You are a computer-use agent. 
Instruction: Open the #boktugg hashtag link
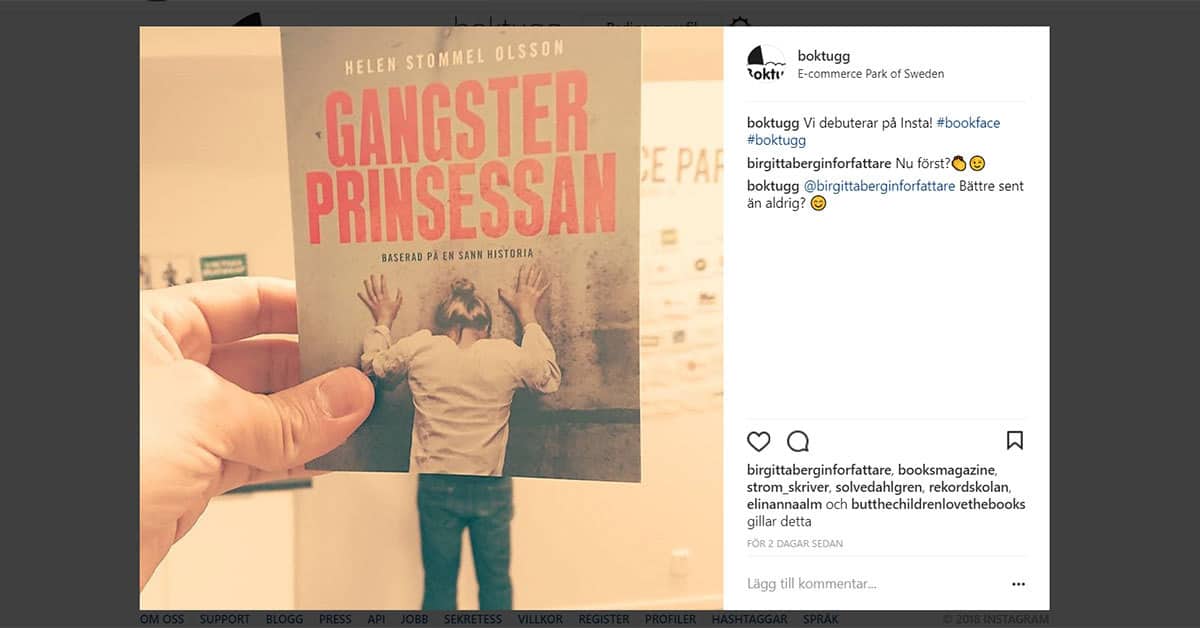(776, 141)
